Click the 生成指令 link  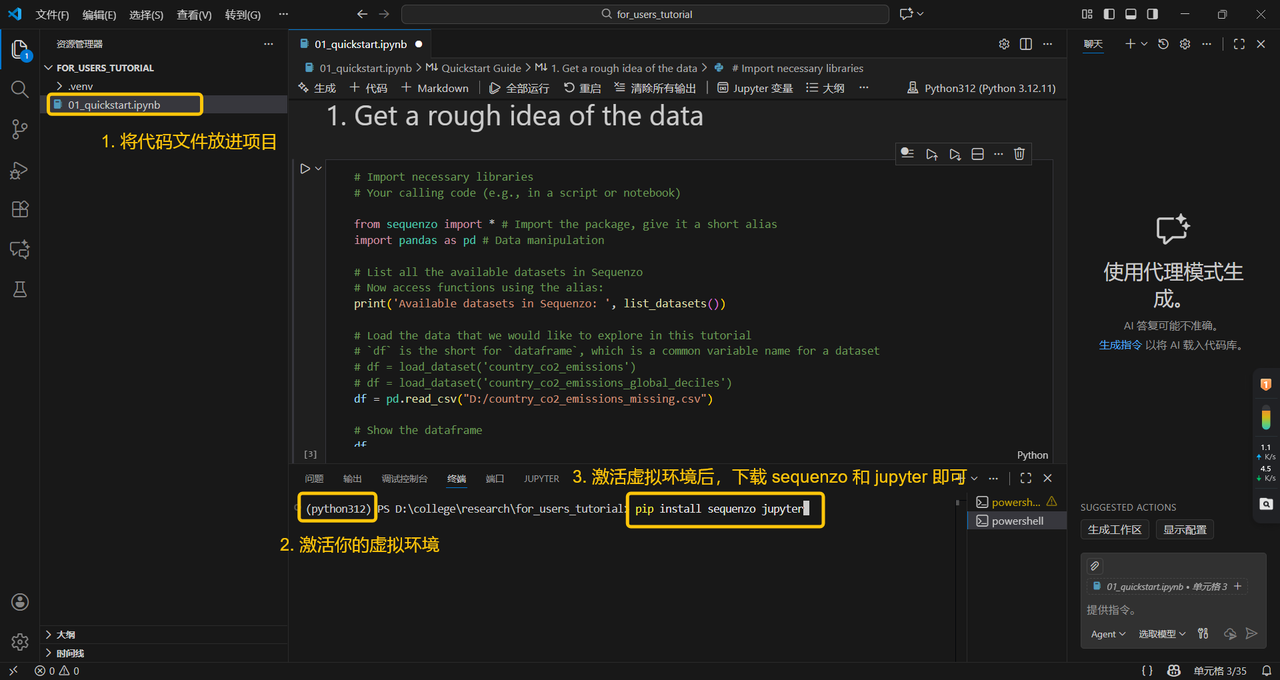(x=1120, y=345)
